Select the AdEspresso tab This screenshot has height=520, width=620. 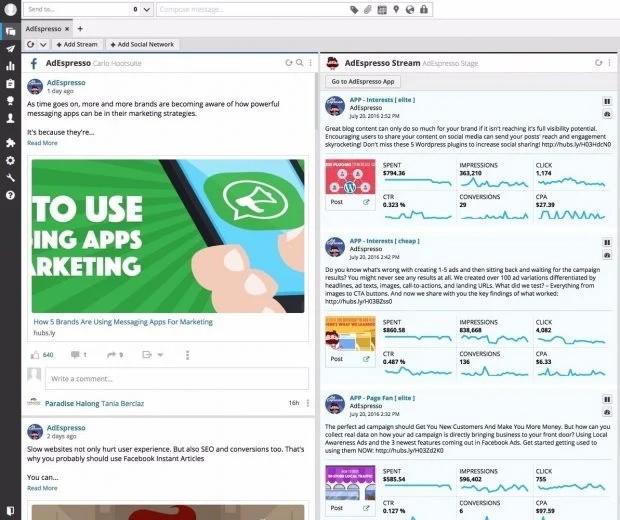point(43,29)
